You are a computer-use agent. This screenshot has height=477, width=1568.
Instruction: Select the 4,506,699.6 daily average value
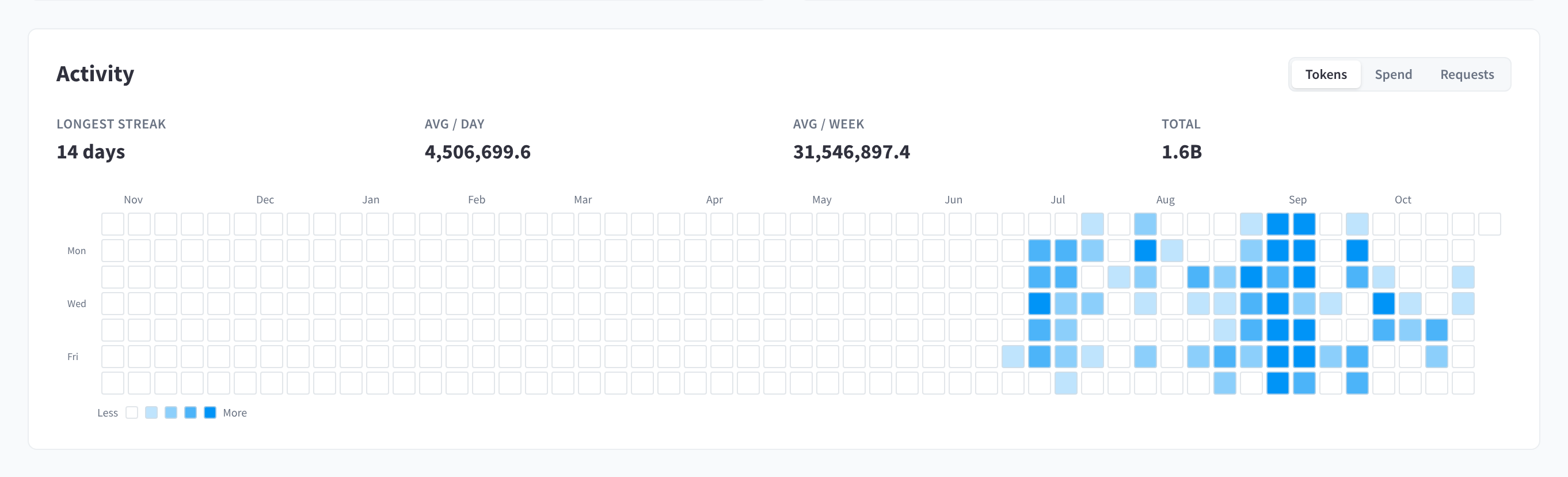tap(478, 152)
